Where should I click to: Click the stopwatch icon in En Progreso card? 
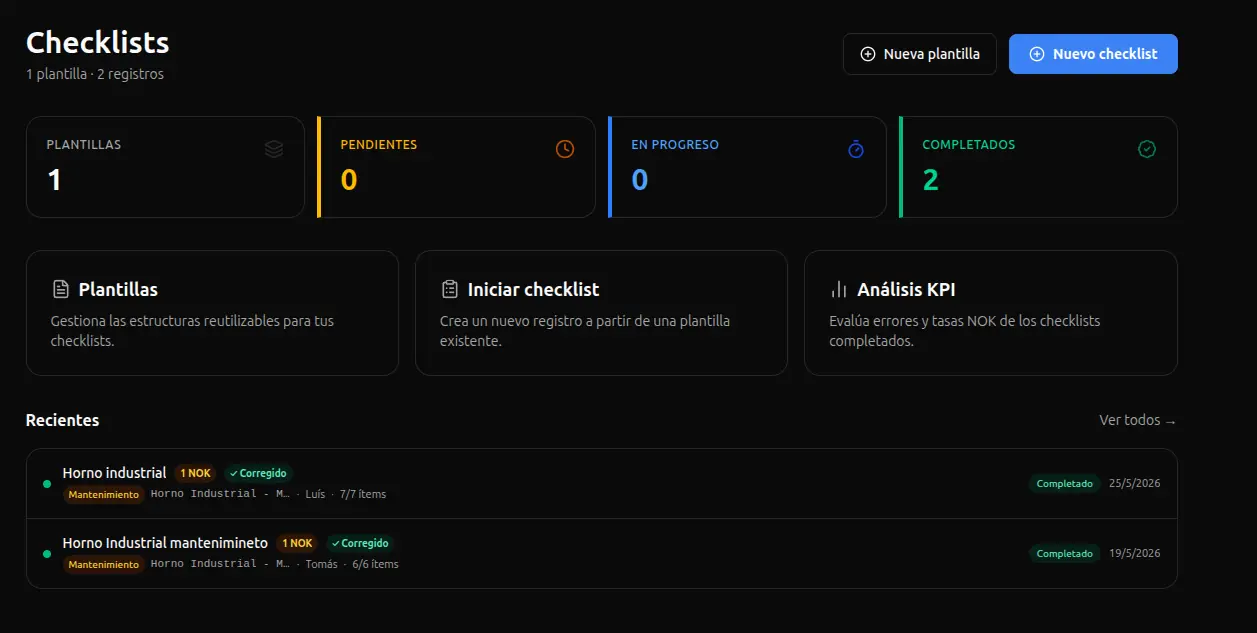pyautogui.click(x=856, y=149)
